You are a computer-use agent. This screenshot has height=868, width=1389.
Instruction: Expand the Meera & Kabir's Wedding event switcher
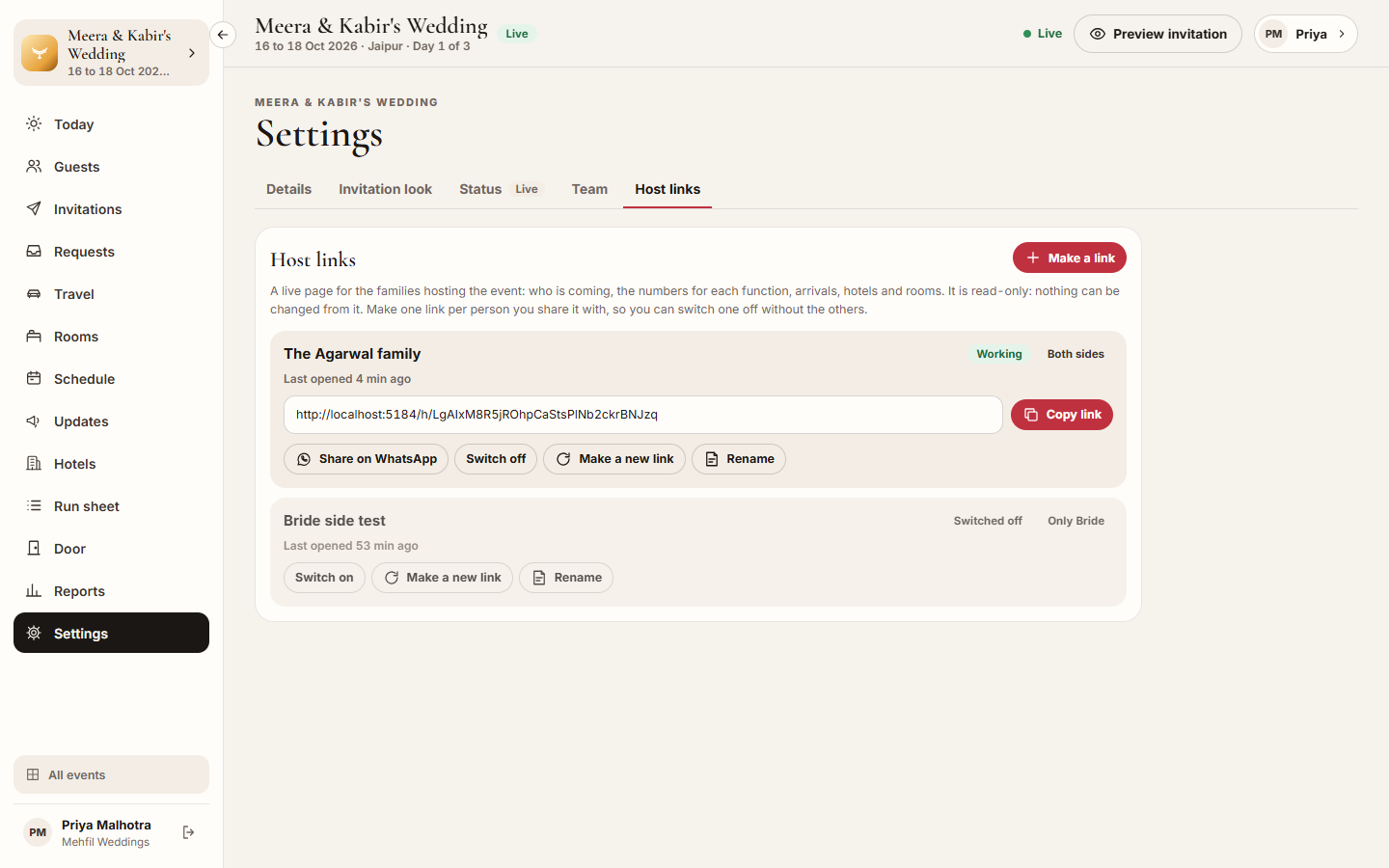(111, 53)
